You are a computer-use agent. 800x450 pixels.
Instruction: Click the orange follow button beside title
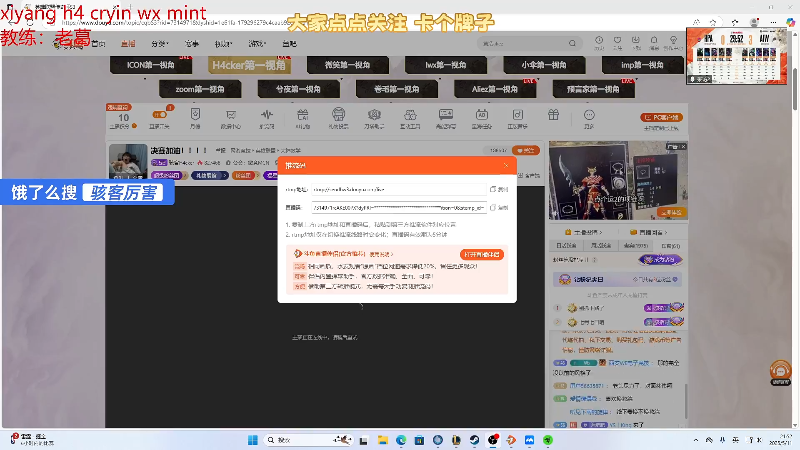[x=526, y=151]
